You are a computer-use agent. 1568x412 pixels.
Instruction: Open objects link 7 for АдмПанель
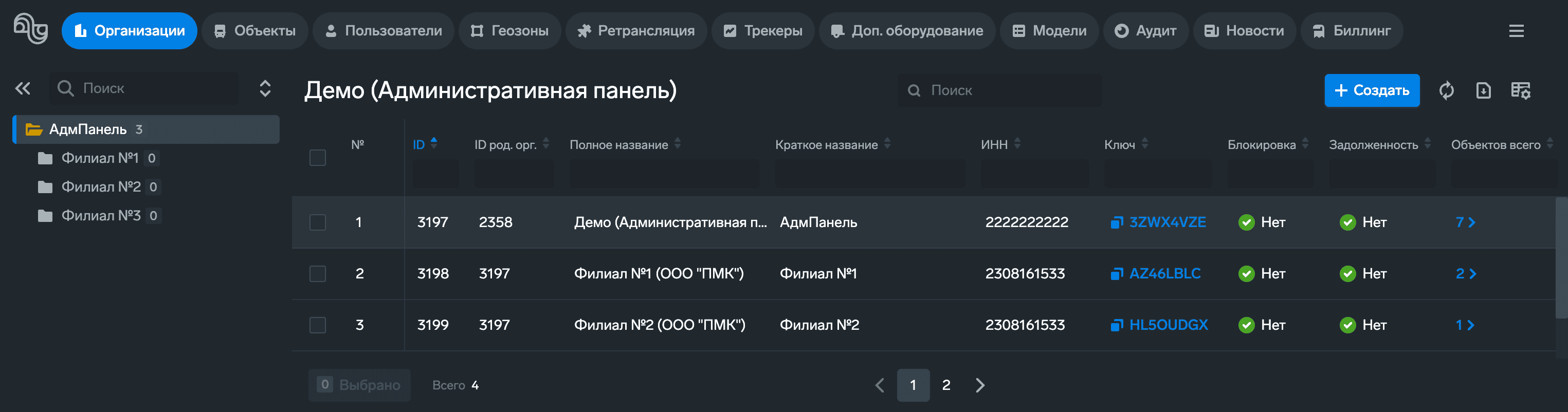click(x=1465, y=223)
